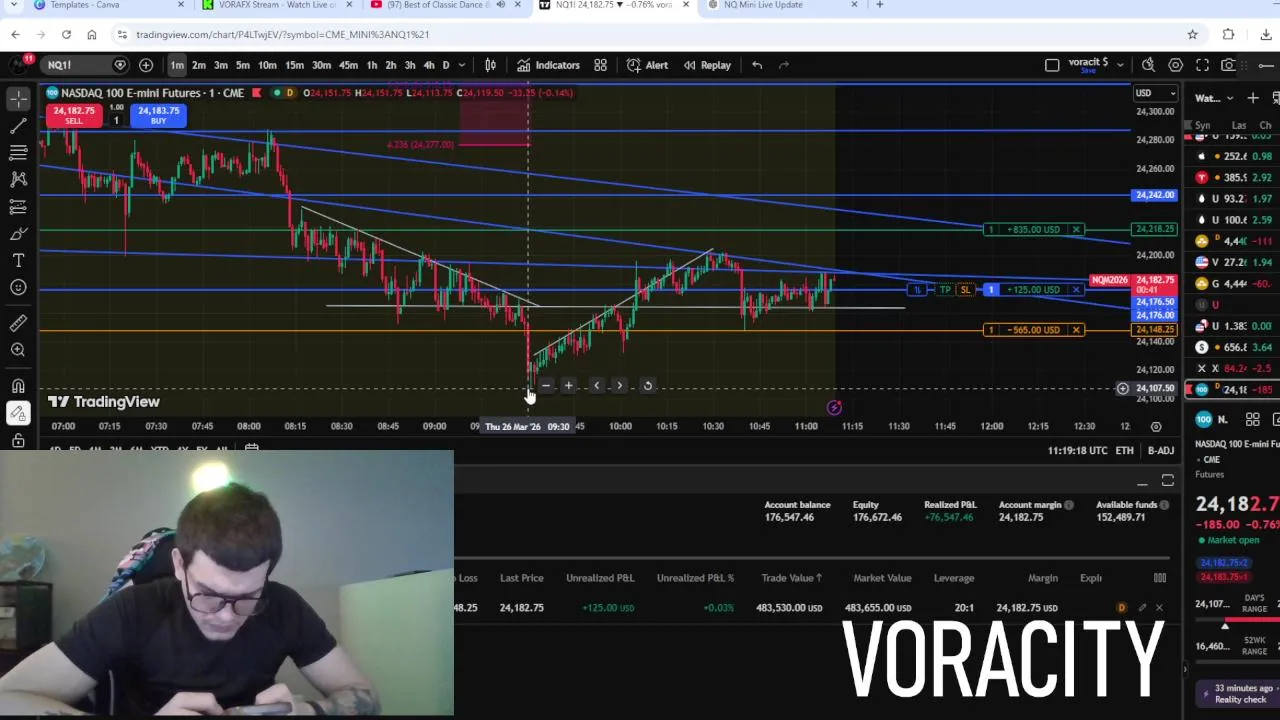Zoom out the chart with minus control
The image size is (1280, 720).
(546, 386)
